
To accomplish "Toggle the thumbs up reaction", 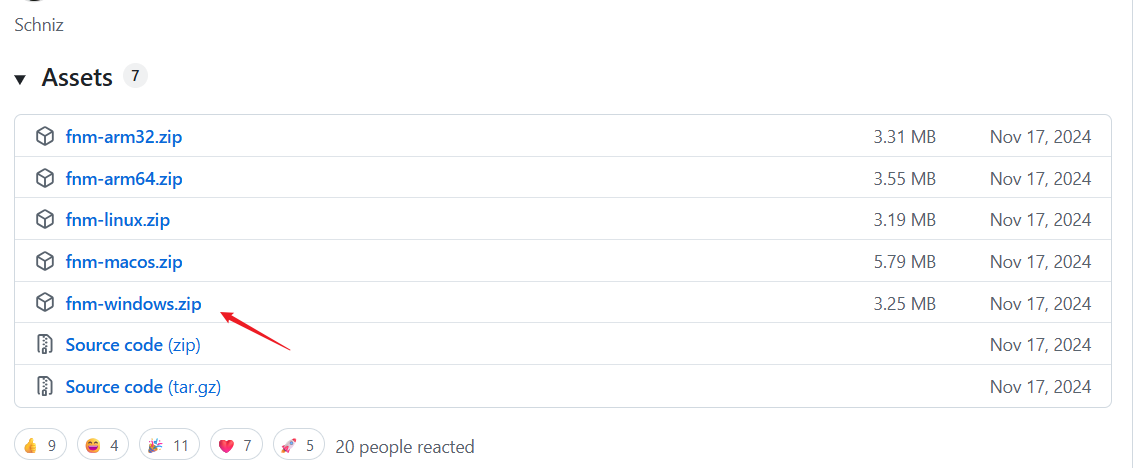I will [41, 445].
